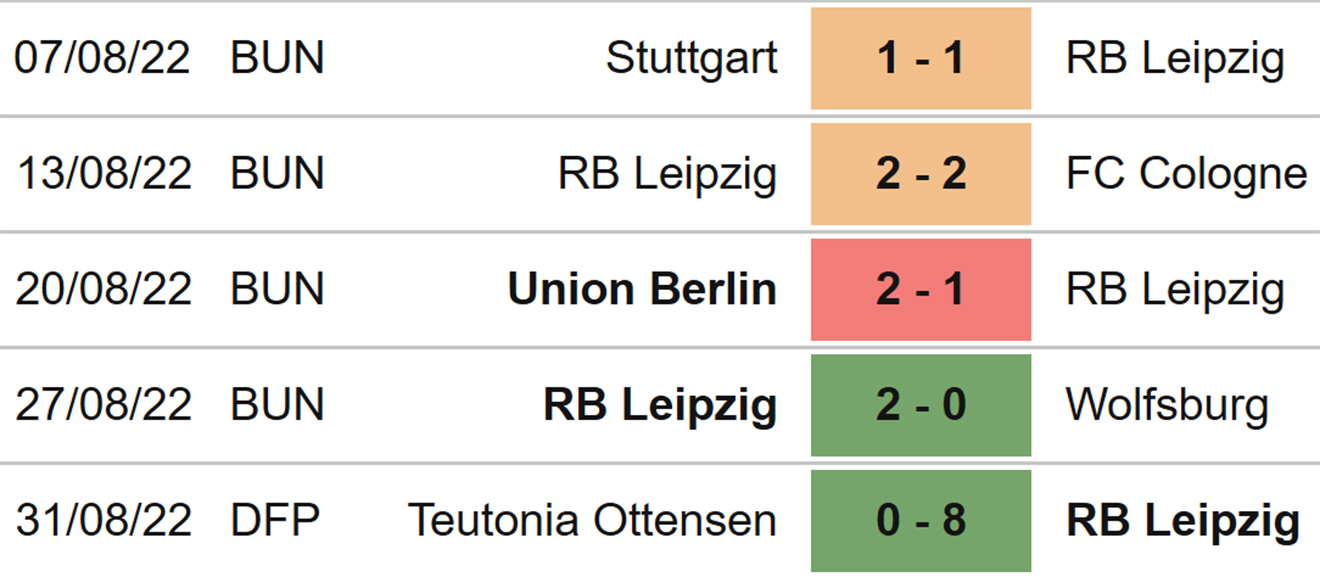The image size is (1320, 577).
Task: Click the green 0 - 8 score box
Action: click(920, 521)
